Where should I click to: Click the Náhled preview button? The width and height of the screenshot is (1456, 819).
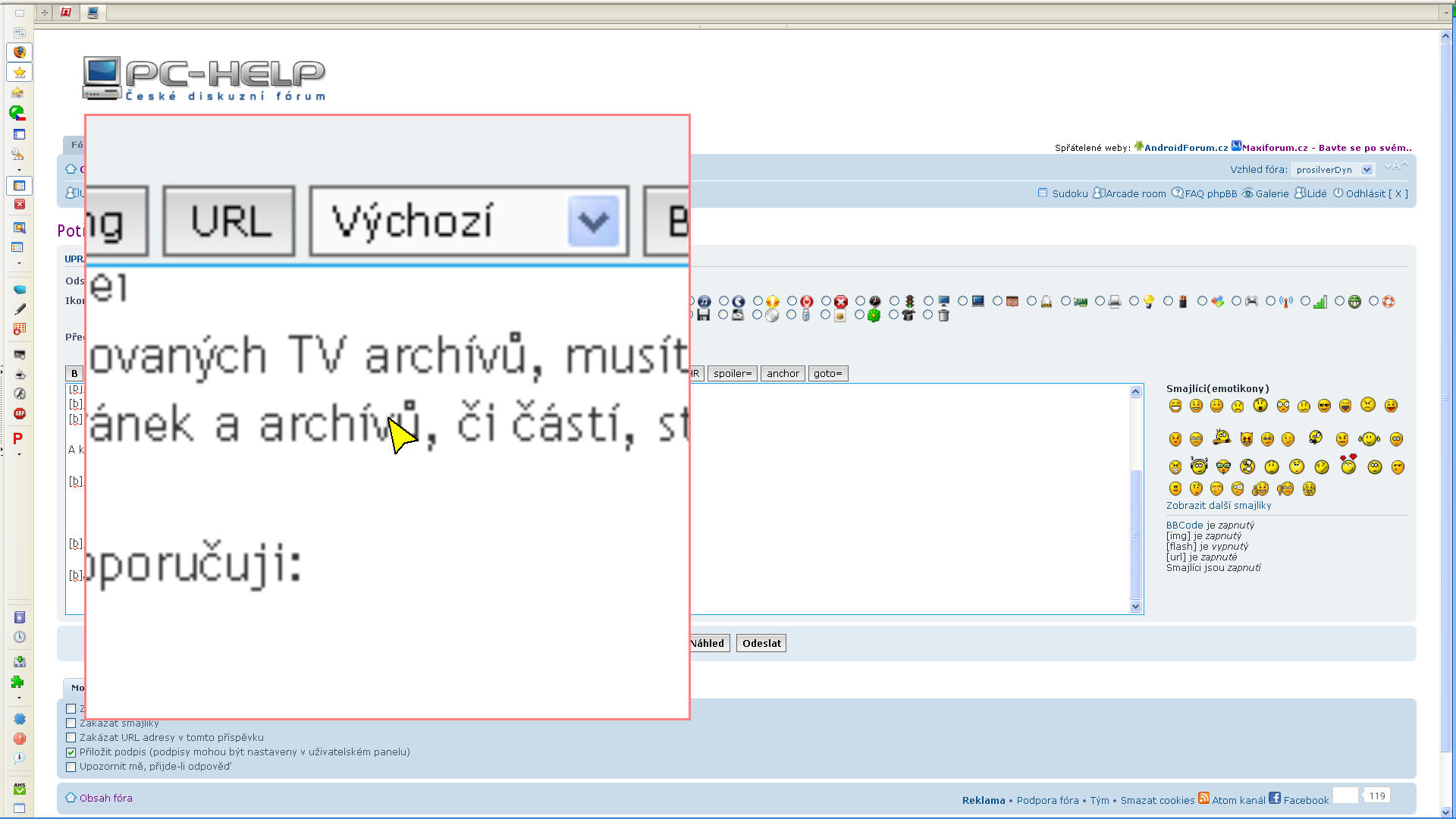(710, 643)
